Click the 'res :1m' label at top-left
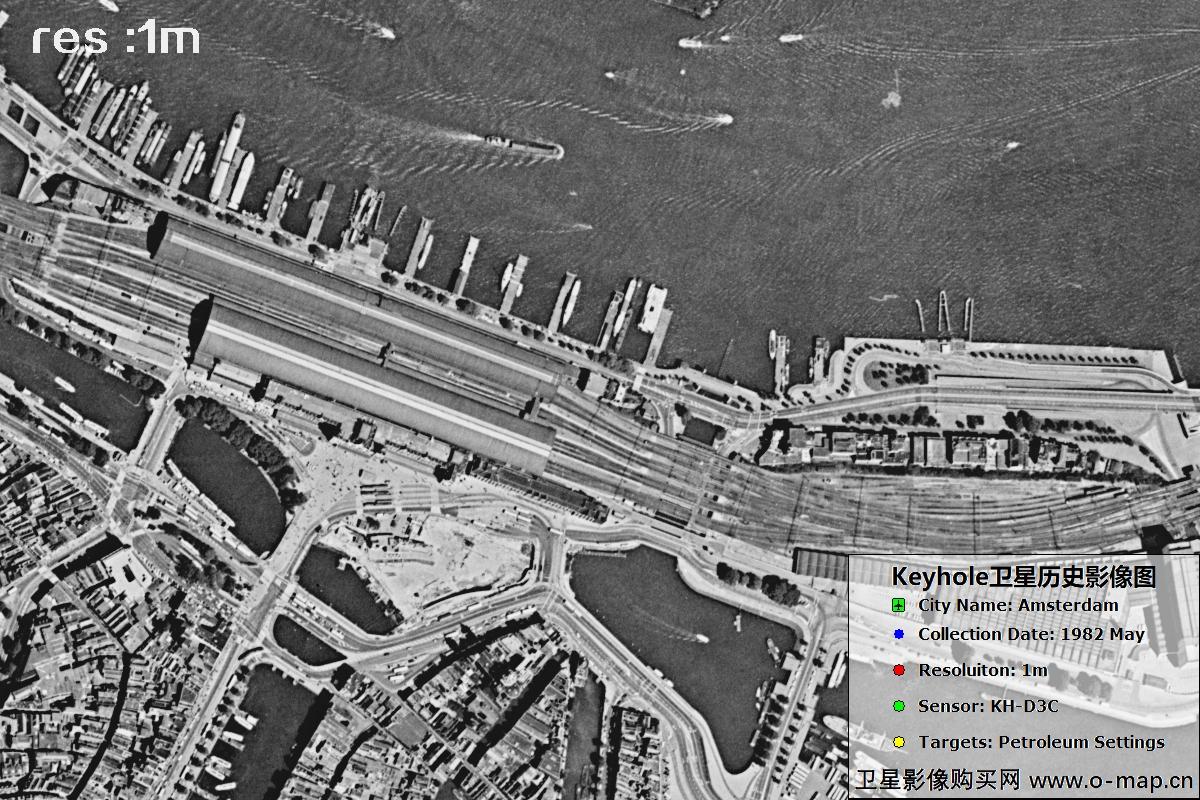This screenshot has height=800, width=1200. [x=115, y=39]
